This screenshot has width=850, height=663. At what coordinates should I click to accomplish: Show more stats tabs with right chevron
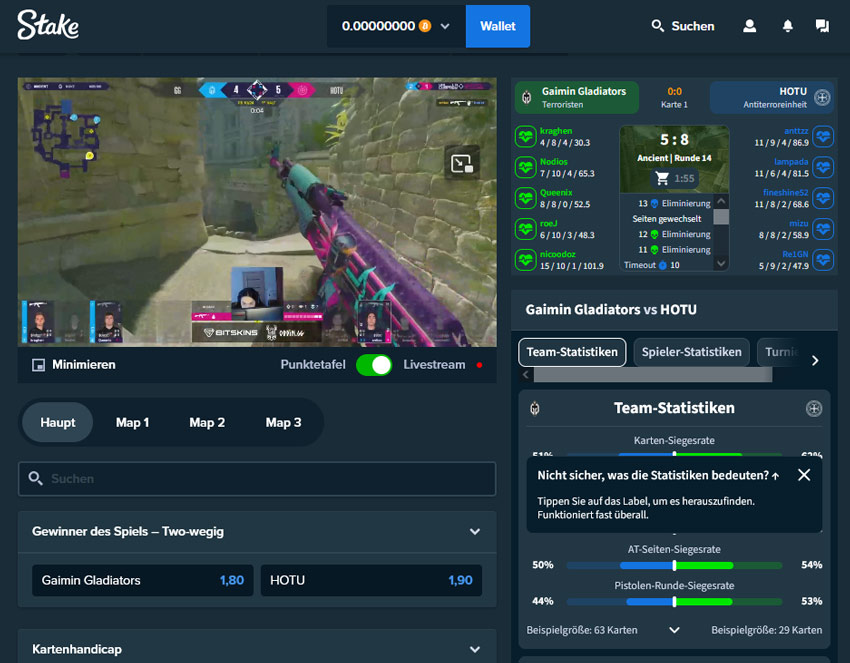pos(815,361)
